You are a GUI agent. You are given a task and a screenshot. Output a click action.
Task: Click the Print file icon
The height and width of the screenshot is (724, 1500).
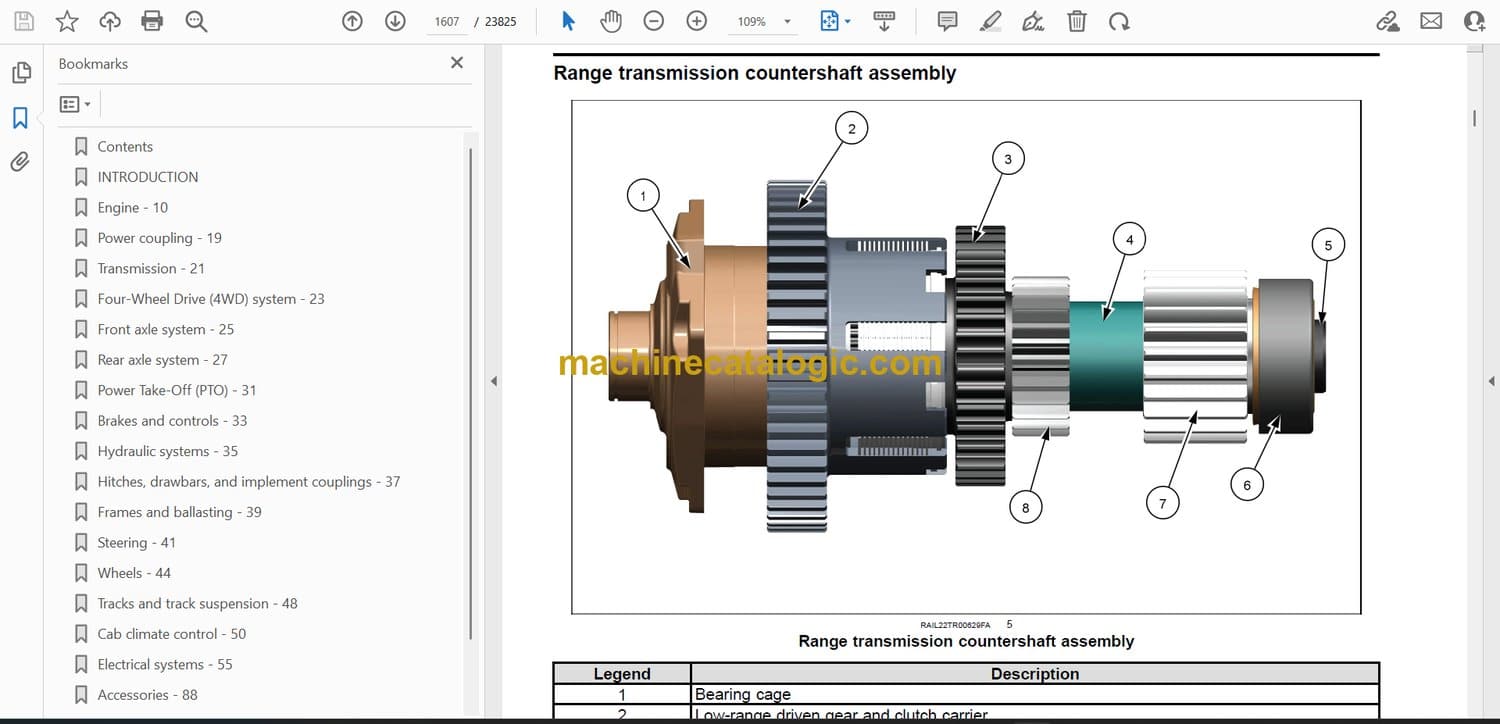tap(152, 21)
